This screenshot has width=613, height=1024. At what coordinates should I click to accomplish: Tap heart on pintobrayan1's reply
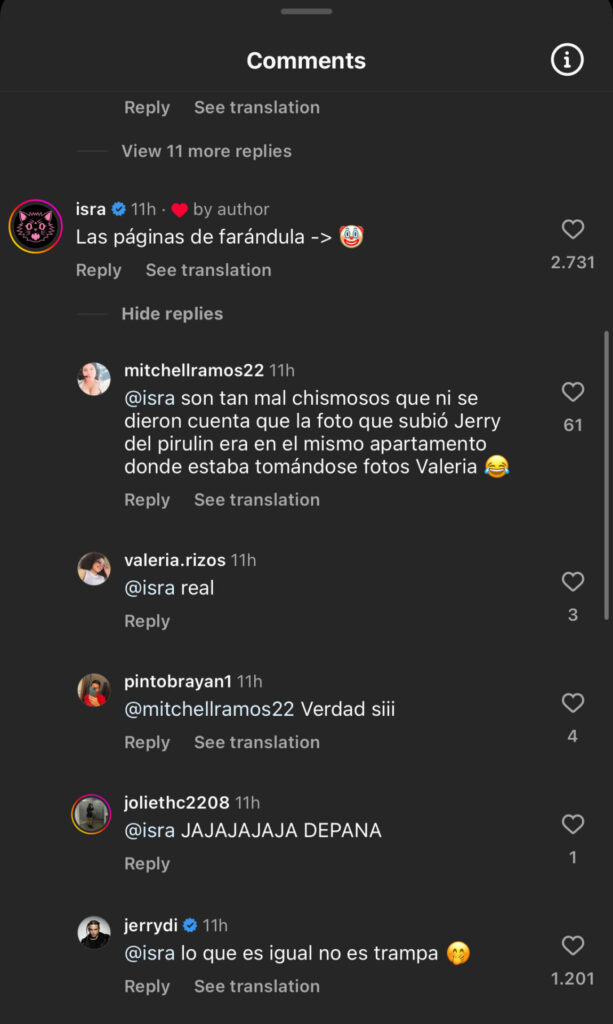573,704
